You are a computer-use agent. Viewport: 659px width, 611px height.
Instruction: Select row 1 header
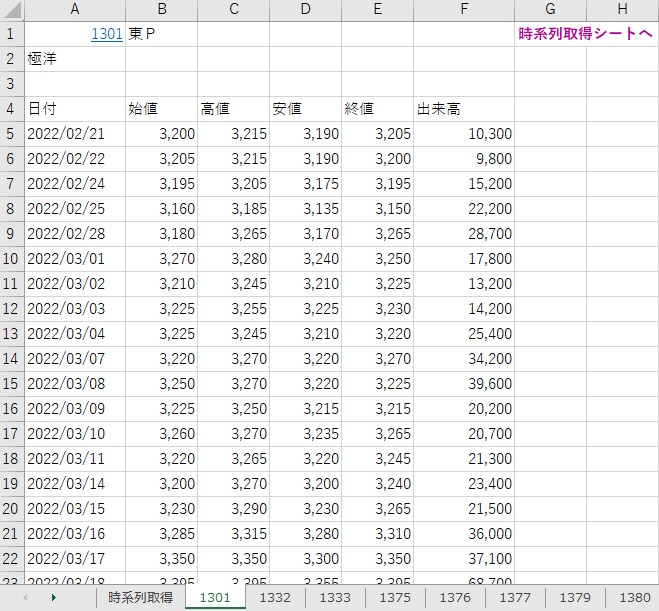(12, 34)
